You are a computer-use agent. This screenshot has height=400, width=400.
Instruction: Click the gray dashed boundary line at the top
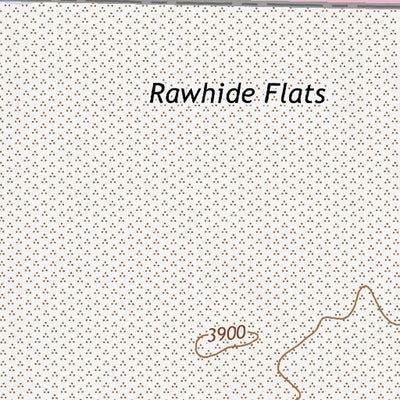pyautogui.click(x=200, y=3)
